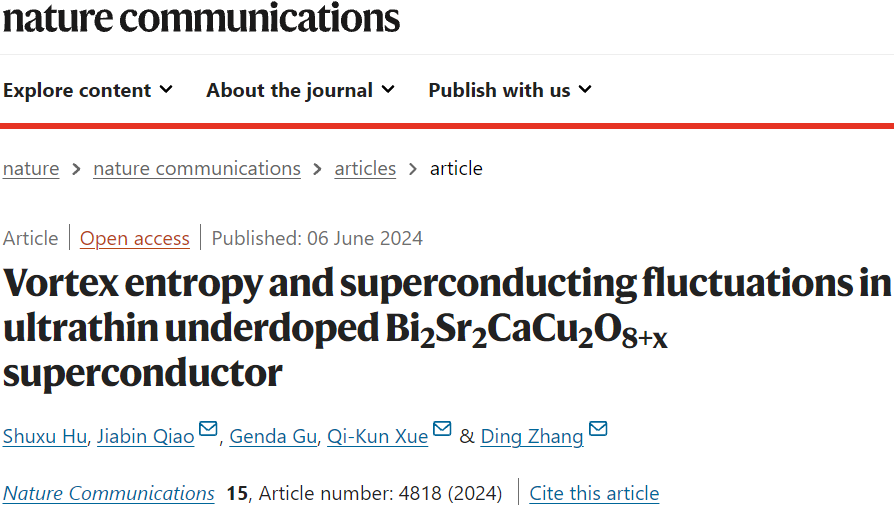Click the email icon next to Jiabin Qiao
Viewport: 894px width, 506px height.
click(208, 428)
